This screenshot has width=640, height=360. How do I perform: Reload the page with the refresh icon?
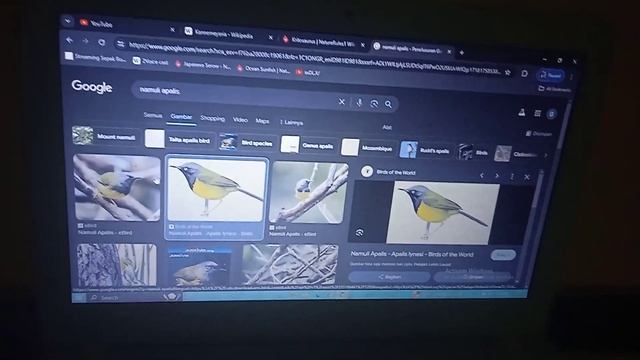pyautogui.click(x=102, y=42)
